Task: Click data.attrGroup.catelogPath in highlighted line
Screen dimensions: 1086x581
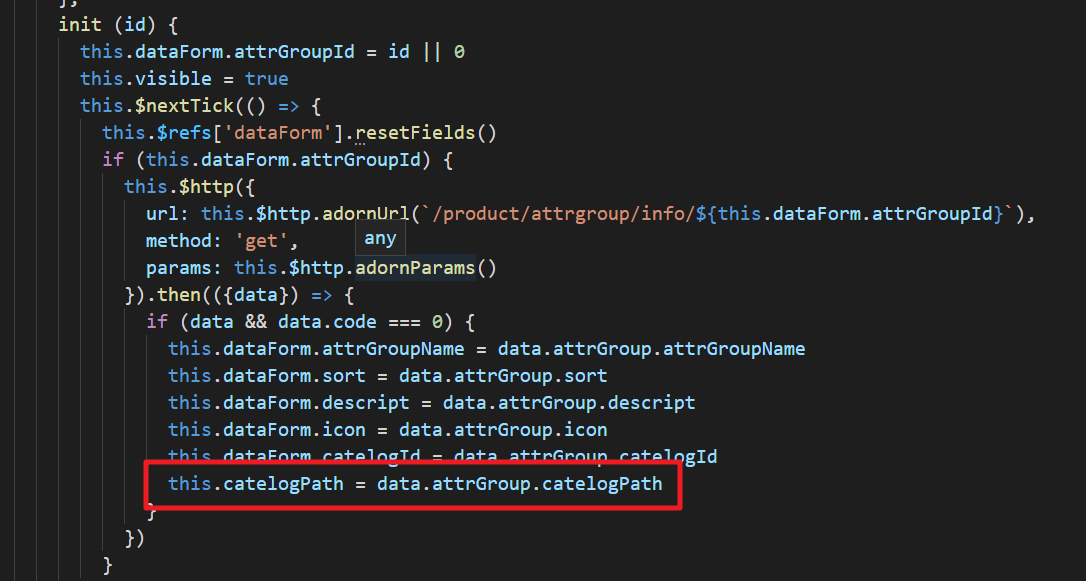Action: point(519,483)
